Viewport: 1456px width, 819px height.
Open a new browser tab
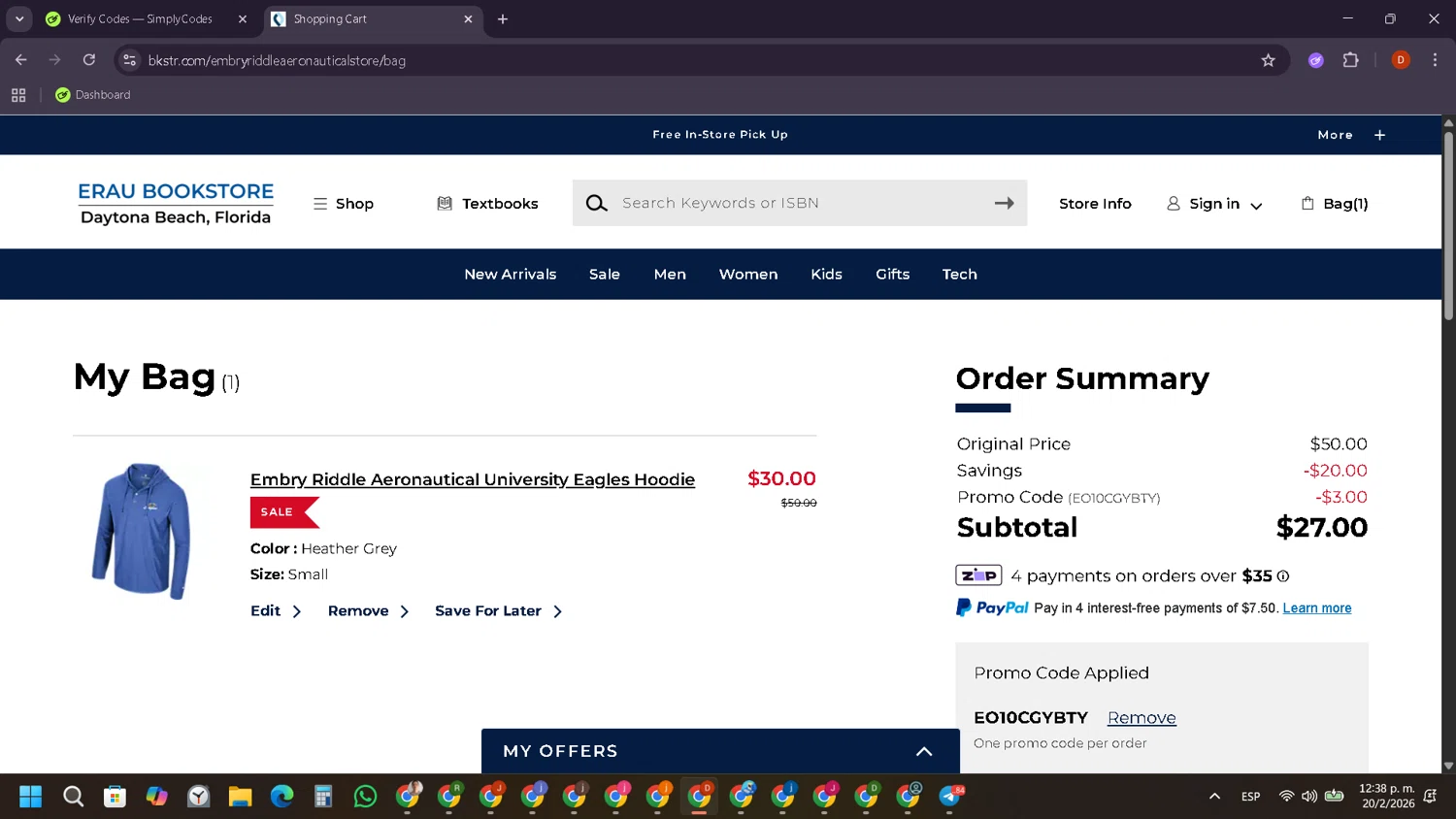point(503,19)
